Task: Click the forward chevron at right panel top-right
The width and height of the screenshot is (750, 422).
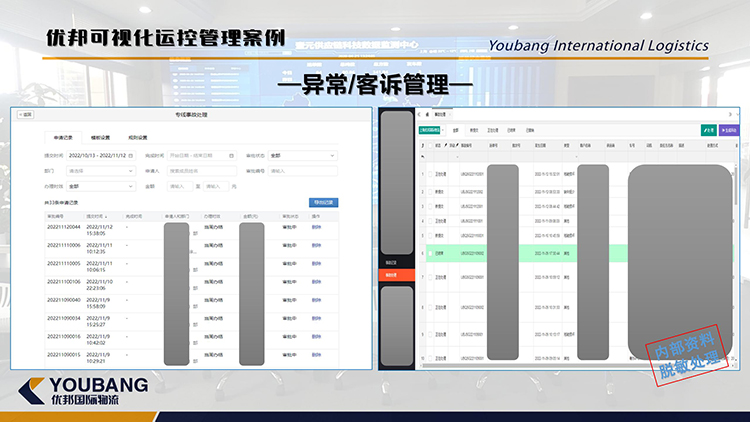Action: [730, 114]
